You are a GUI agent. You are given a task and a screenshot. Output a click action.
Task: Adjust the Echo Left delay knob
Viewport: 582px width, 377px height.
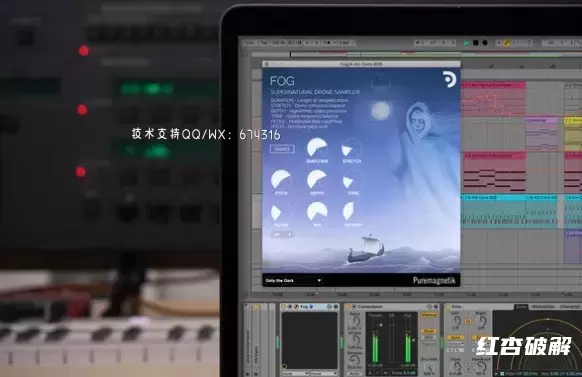click(456, 320)
